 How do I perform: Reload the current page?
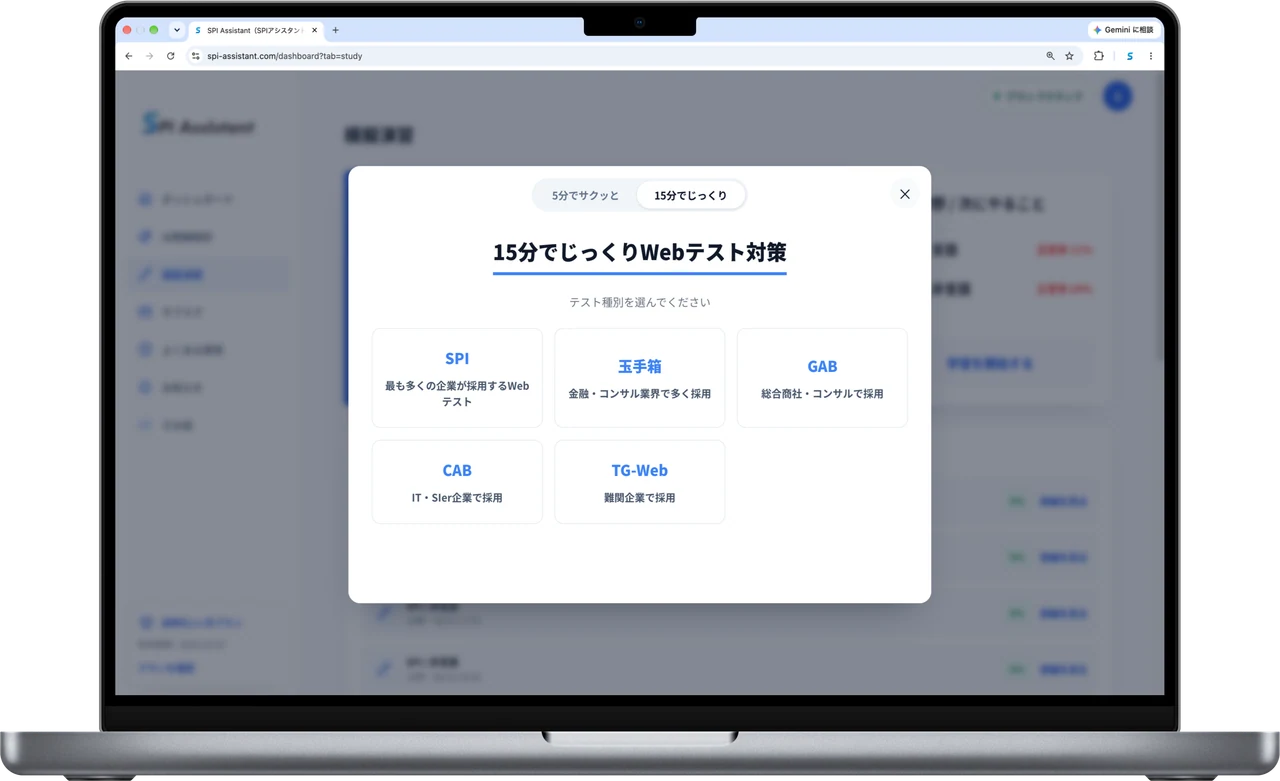point(171,56)
